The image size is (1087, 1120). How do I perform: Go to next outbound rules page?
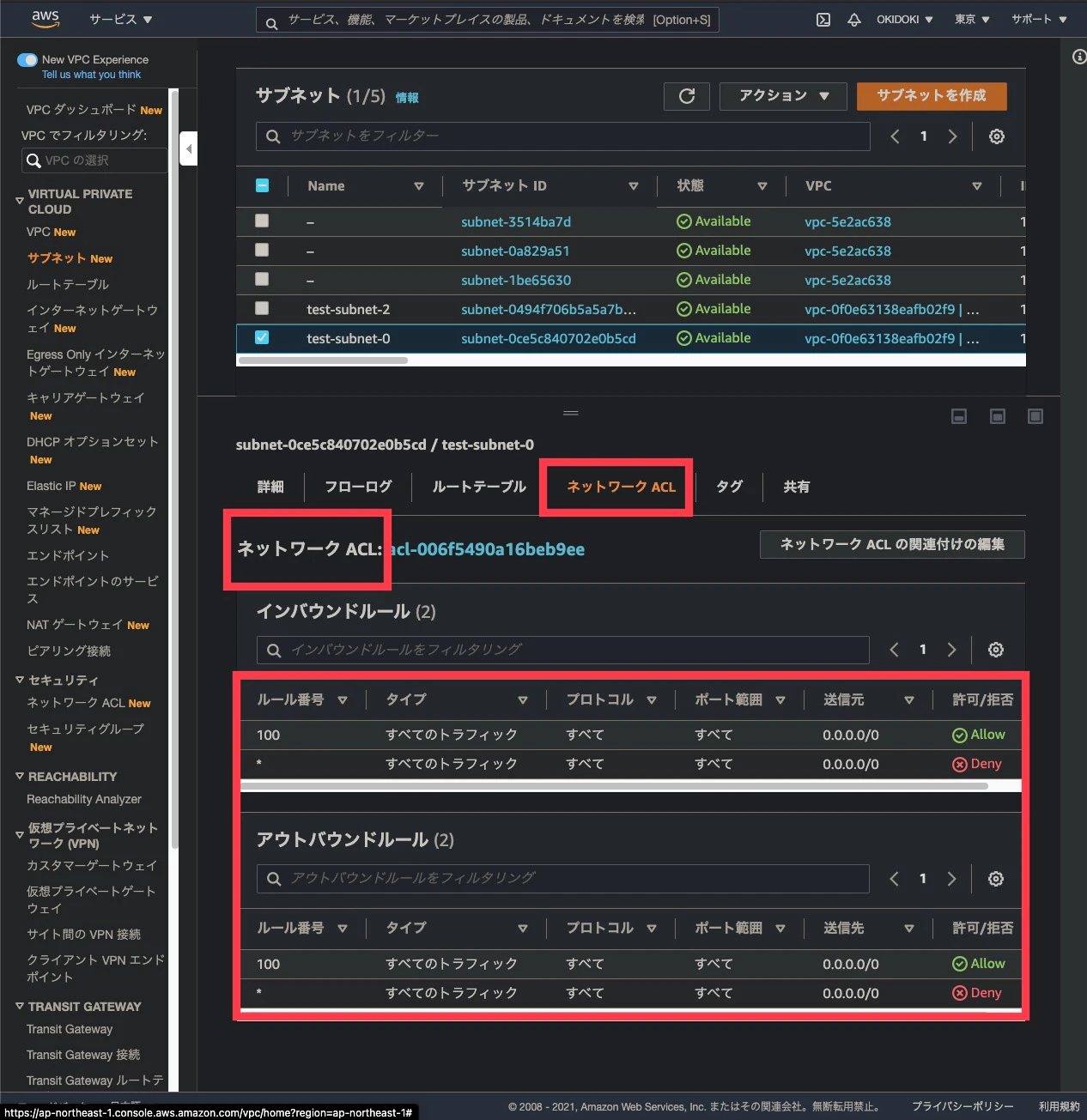point(951,879)
